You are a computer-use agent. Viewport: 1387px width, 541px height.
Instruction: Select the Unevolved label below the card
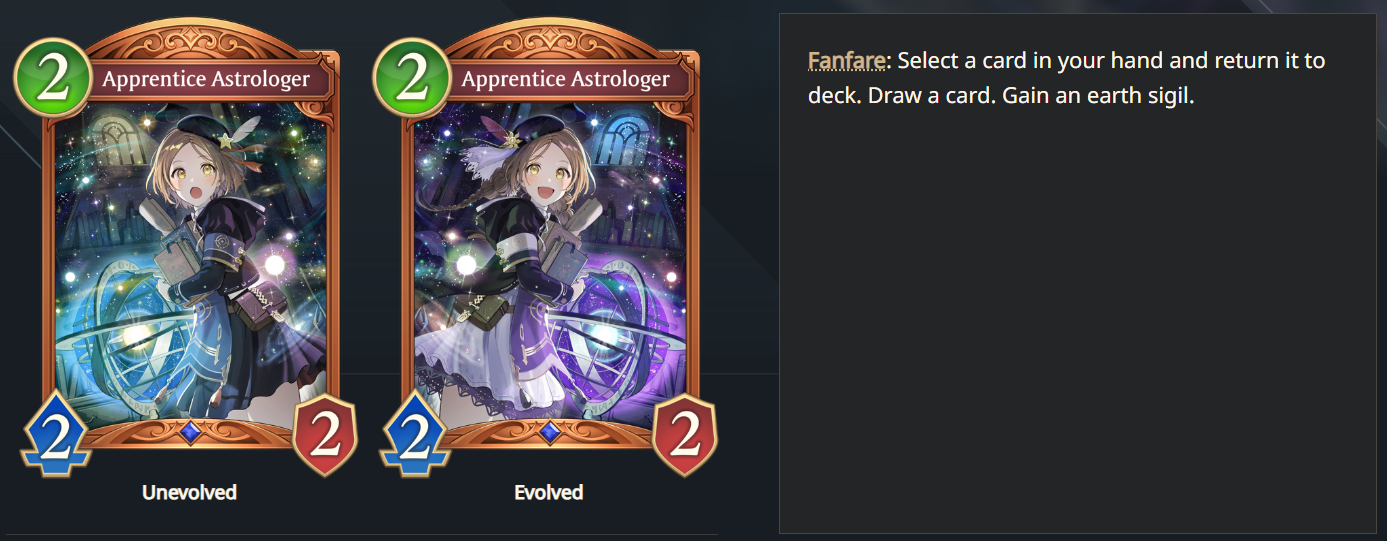point(189,492)
